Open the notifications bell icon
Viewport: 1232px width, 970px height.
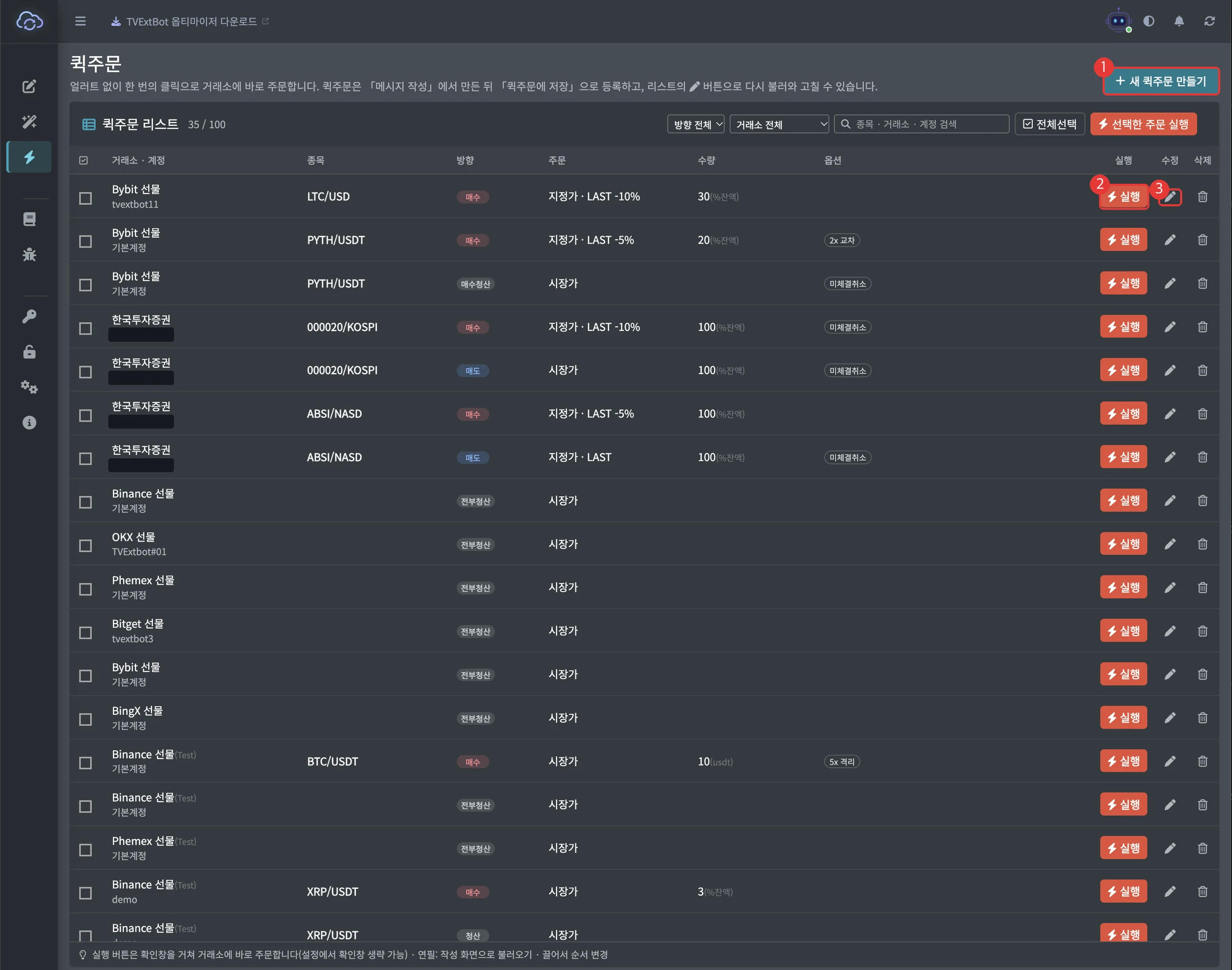tap(1179, 21)
